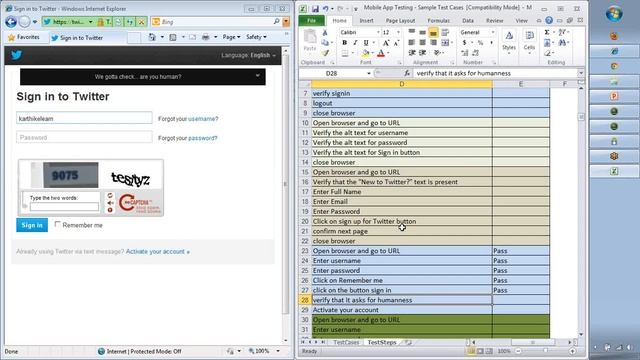Apply red font color A icon
This screenshot has width=640, height=360.
pyautogui.click(x=381, y=53)
